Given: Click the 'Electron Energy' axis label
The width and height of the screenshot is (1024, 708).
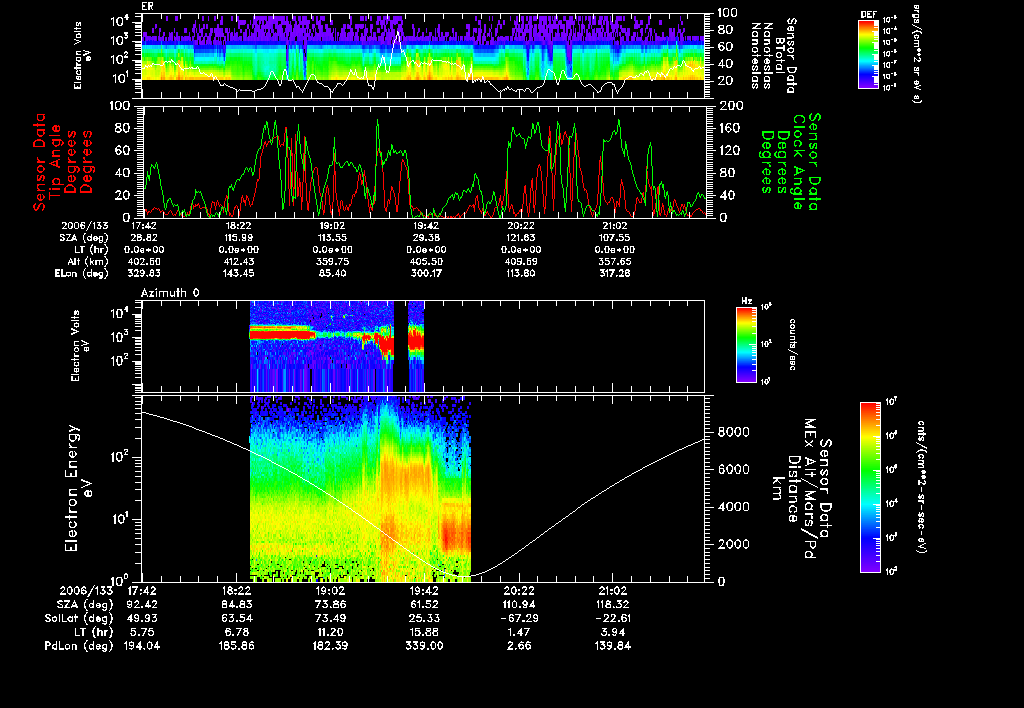Looking at the screenshot, I should 72,488.
